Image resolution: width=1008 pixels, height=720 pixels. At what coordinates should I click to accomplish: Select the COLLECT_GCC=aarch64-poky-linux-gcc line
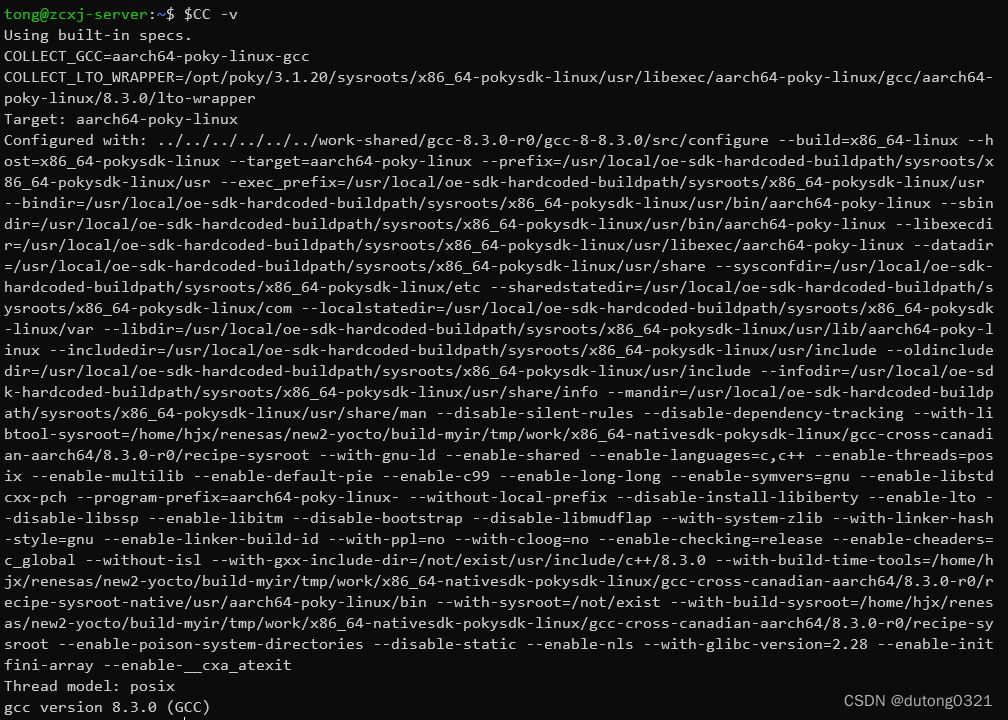156,57
